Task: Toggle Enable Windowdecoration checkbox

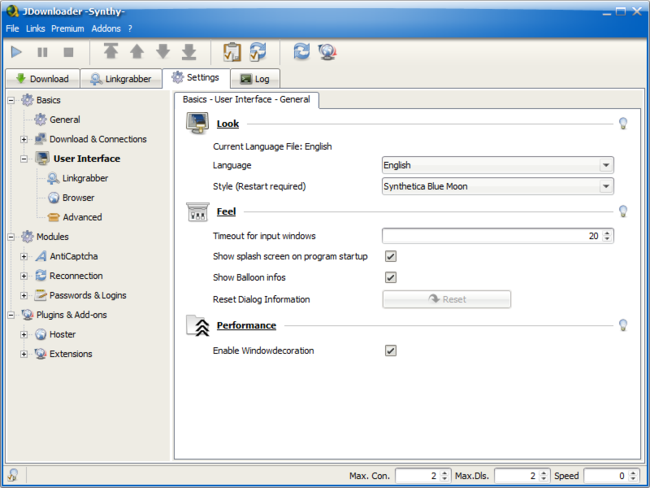Action: click(390, 351)
